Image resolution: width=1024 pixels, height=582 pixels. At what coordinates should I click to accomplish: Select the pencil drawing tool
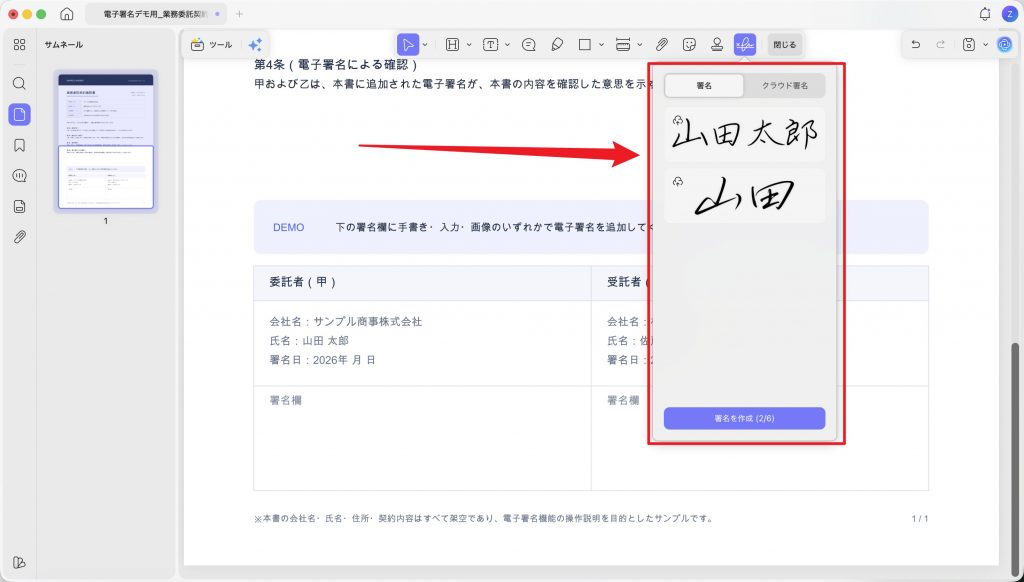coord(556,44)
